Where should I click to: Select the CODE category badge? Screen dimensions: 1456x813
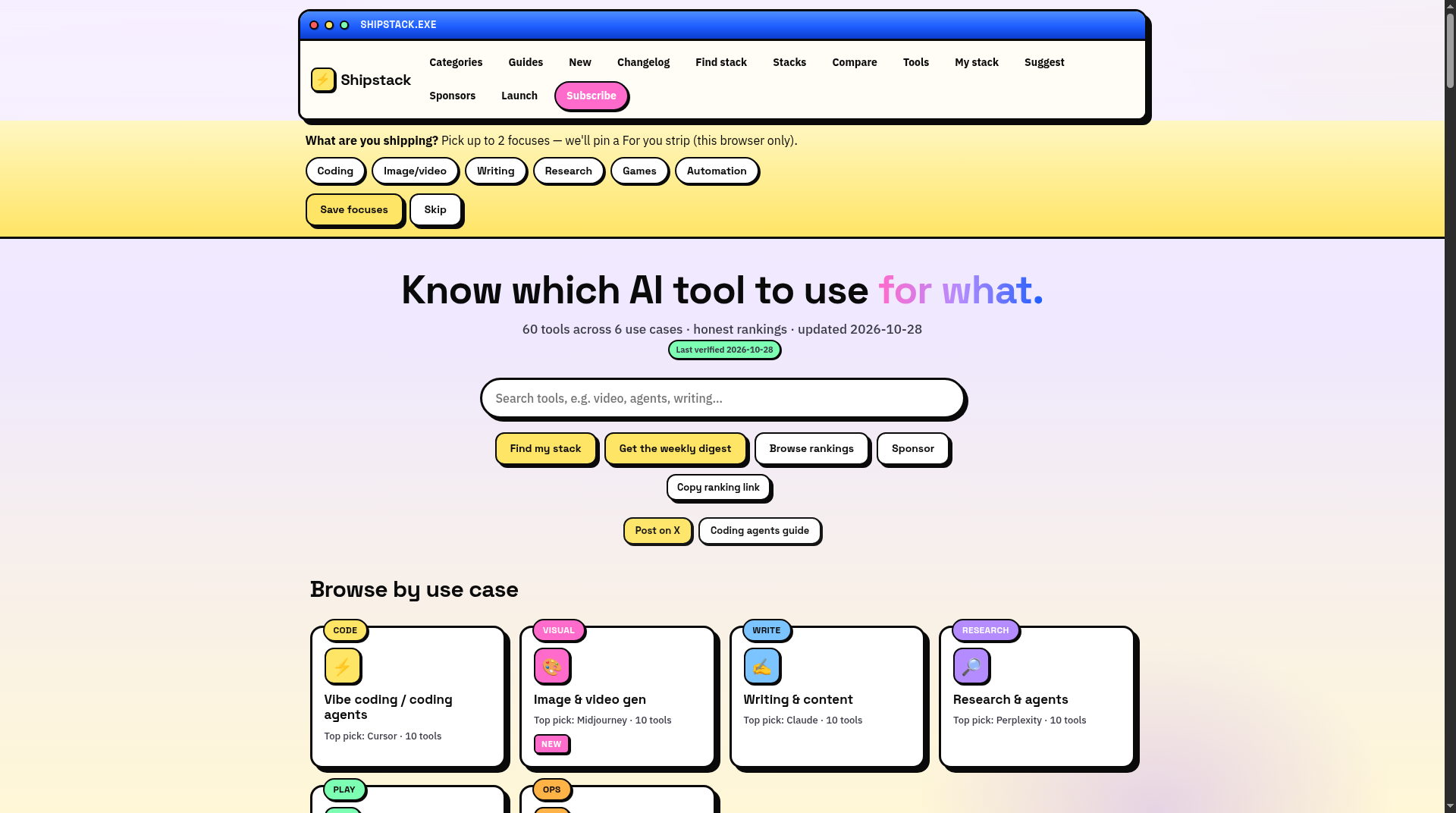tap(345, 630)
